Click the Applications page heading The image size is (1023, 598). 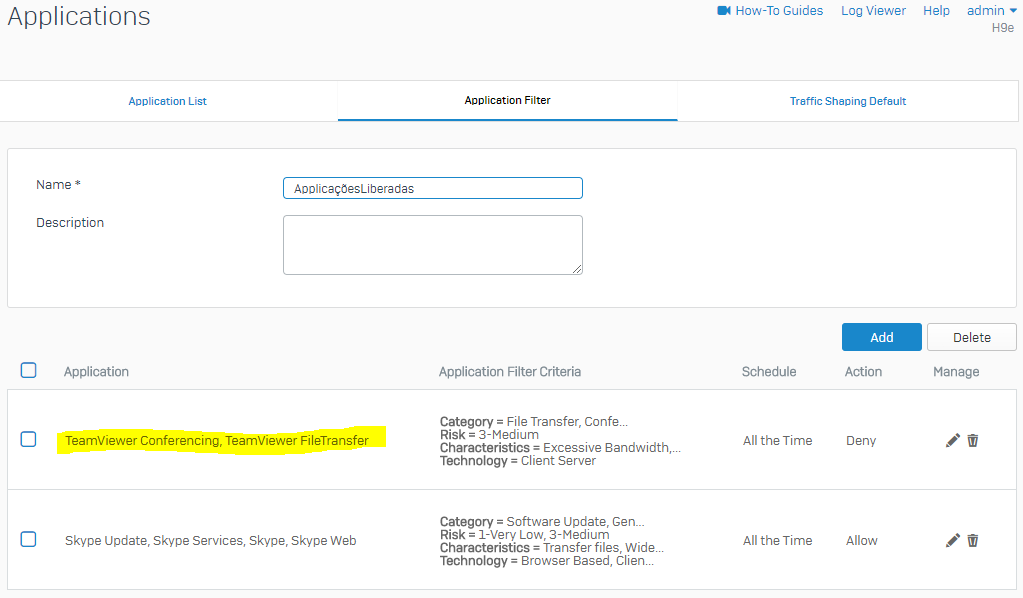79,16
